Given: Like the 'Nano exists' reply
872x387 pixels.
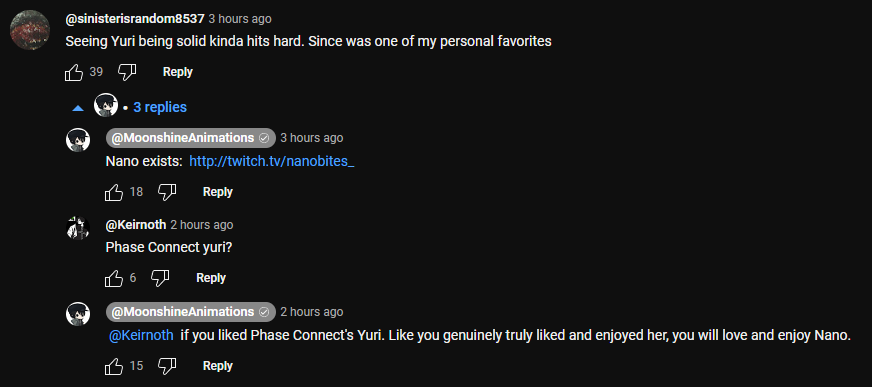Looking at the screenshot, I should [113, 192].
